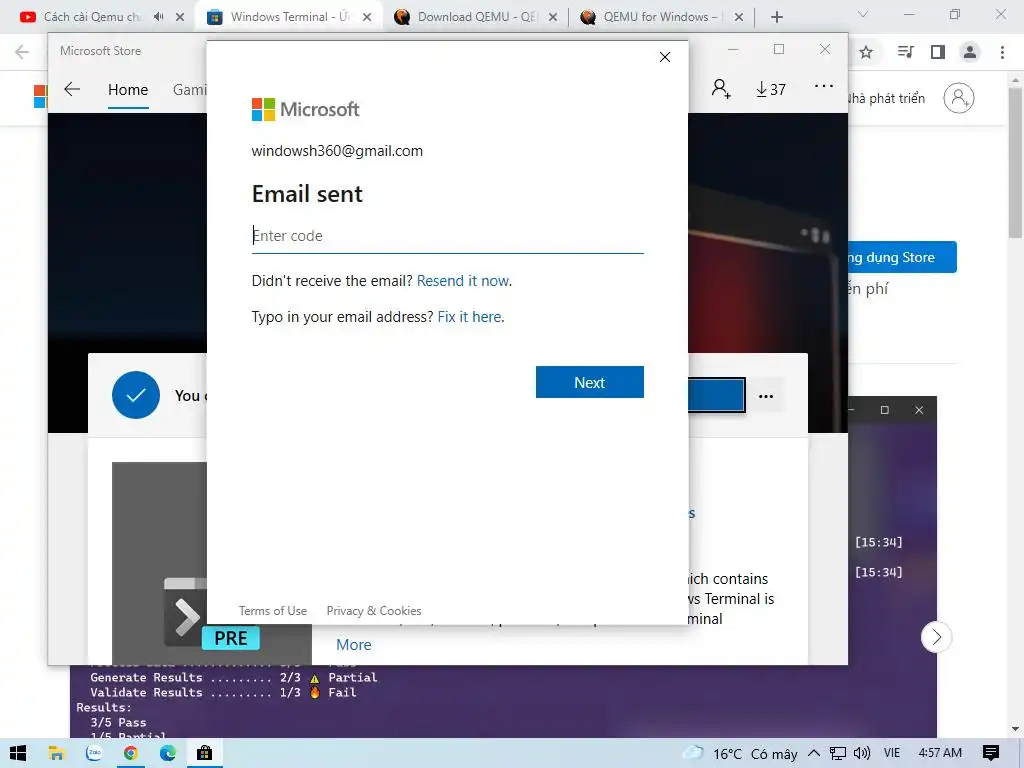Click the weather 16°C widget
The image size is (1024, 768).
coord(740,754)
